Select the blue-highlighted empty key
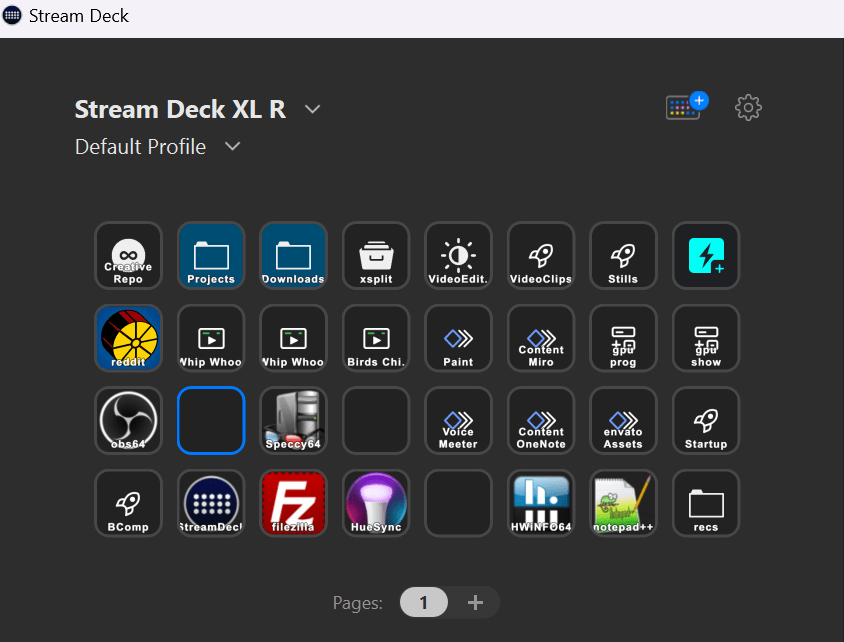Image resolution: width=844 pixels, height=642 pixels. [211, 421]
